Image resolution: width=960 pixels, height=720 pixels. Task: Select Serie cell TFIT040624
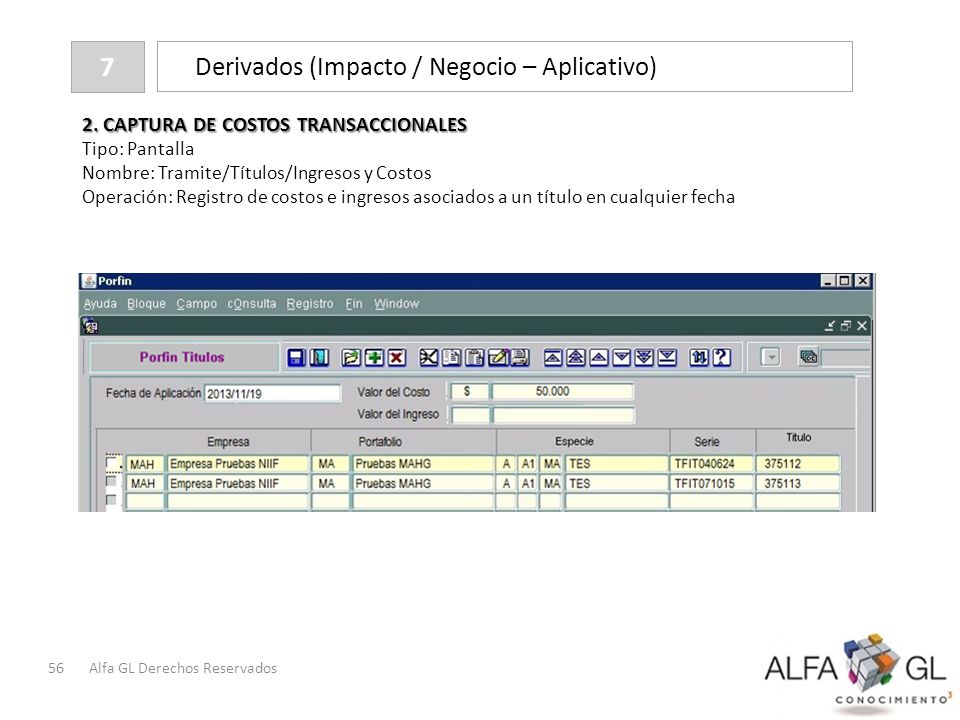(712, 464)
